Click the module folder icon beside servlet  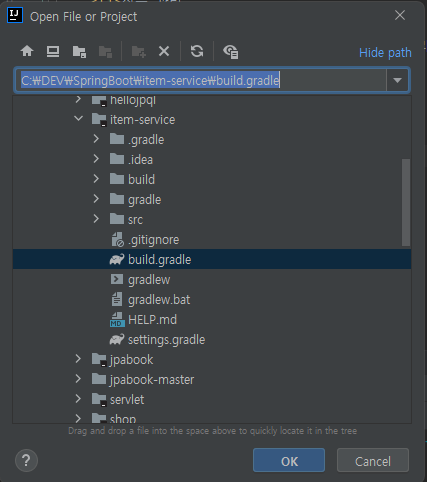point(99,399)
